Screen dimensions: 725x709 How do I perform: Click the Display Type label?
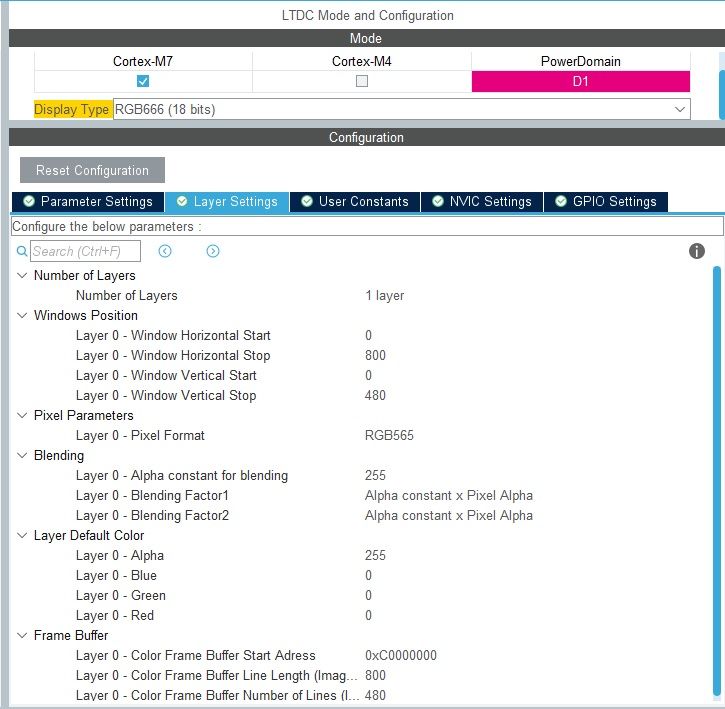pos(72,110)
